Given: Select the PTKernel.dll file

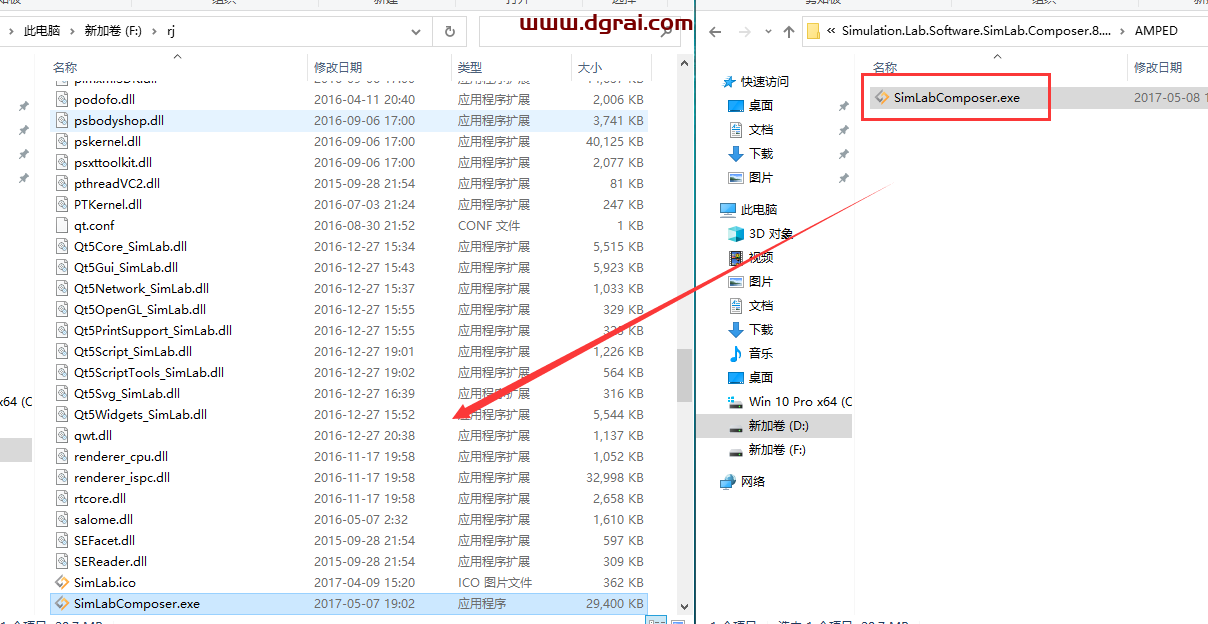Looking at the screenshot, I should pyautogui.click(x=349, y=204).
